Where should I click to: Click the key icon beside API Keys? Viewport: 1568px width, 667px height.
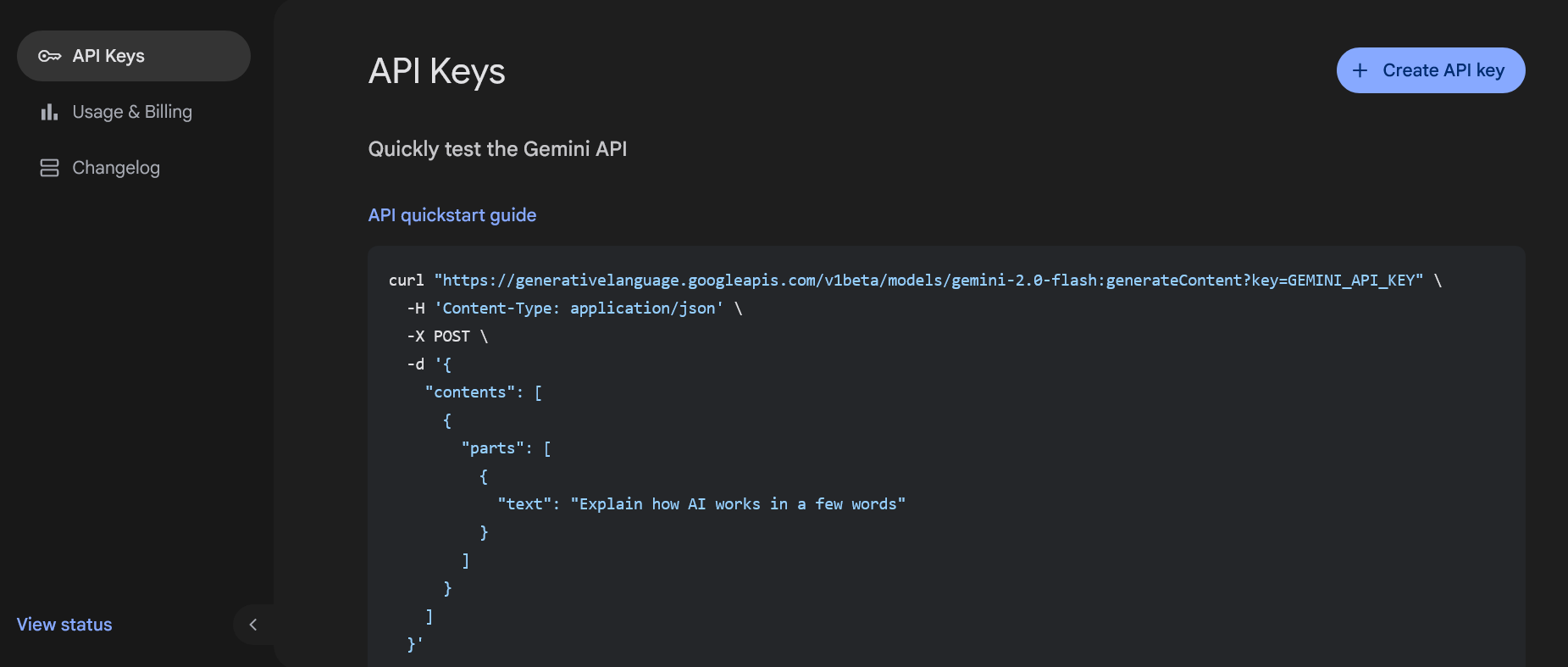pos(50,55)
